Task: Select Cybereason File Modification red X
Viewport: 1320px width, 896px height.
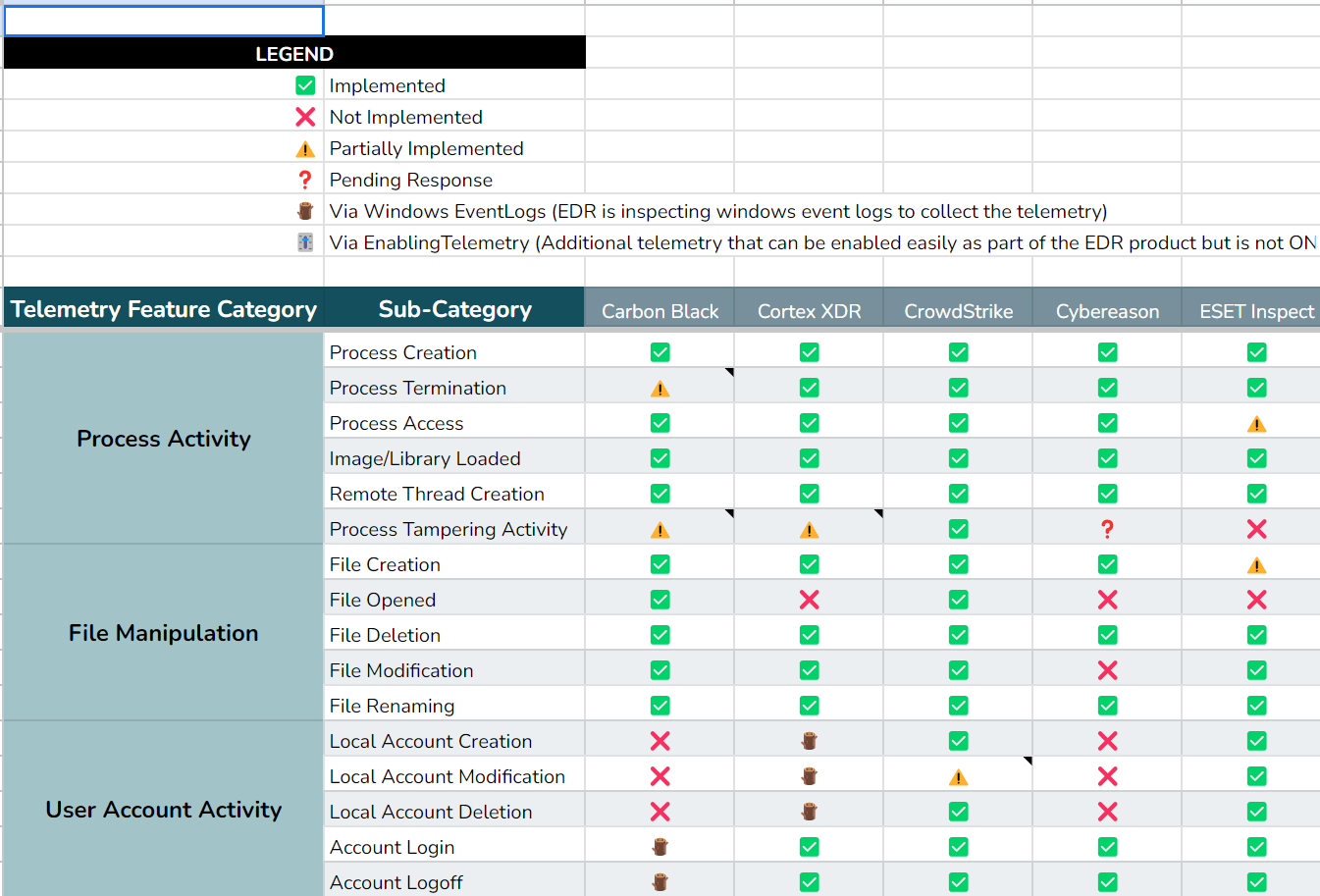Action: [1108, 670]
